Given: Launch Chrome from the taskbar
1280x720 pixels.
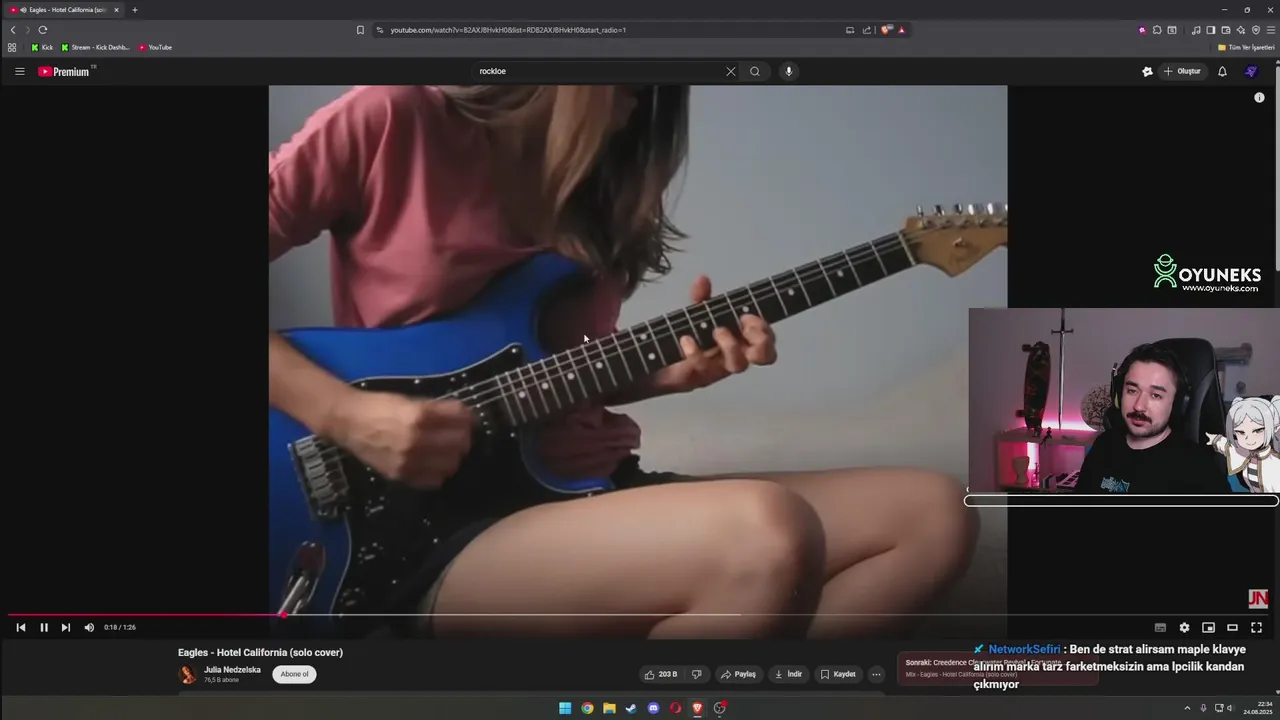Looking at the screenshot, I should tap(587, 708).
